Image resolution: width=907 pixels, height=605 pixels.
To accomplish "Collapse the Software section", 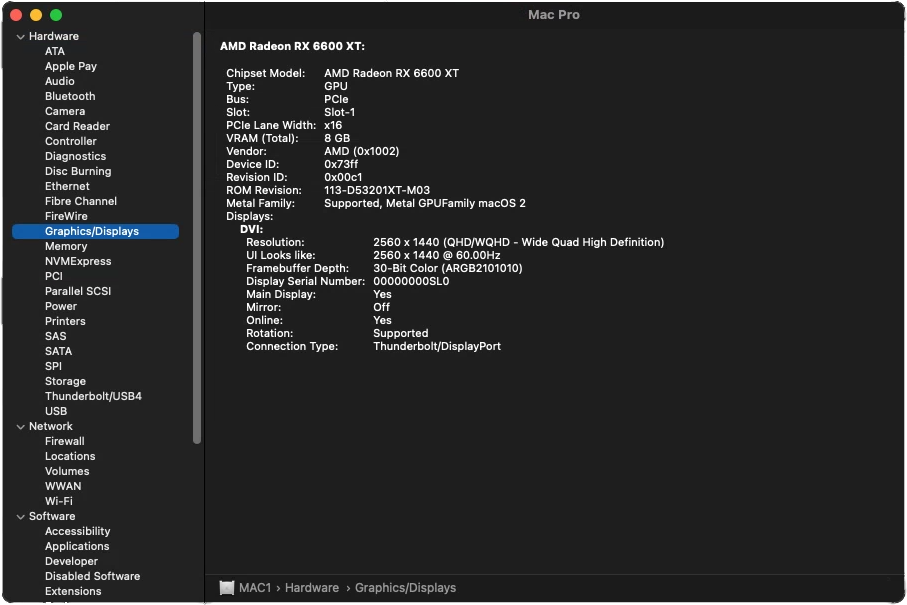I will tap(21, 517).
